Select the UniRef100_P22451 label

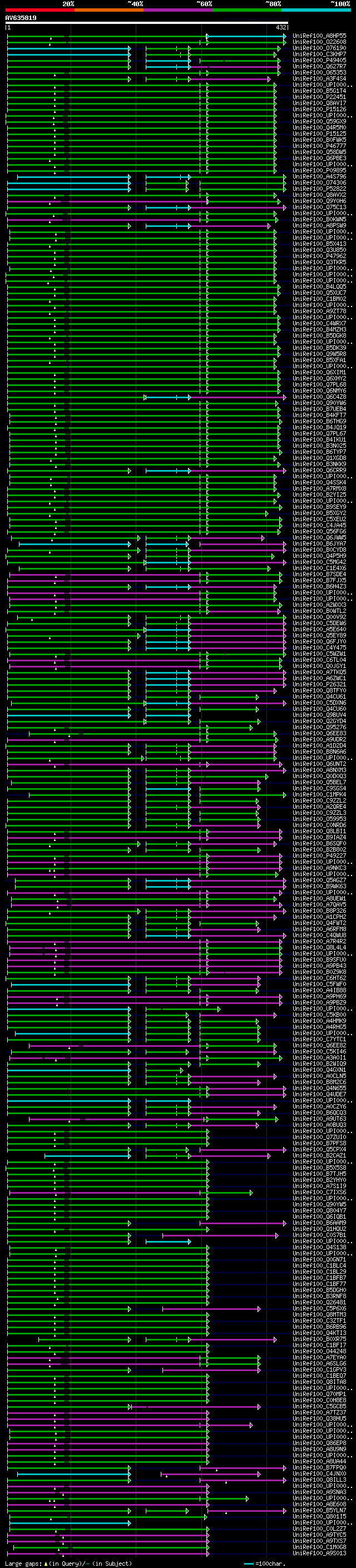pyautogui.click(x=319, y=97)
